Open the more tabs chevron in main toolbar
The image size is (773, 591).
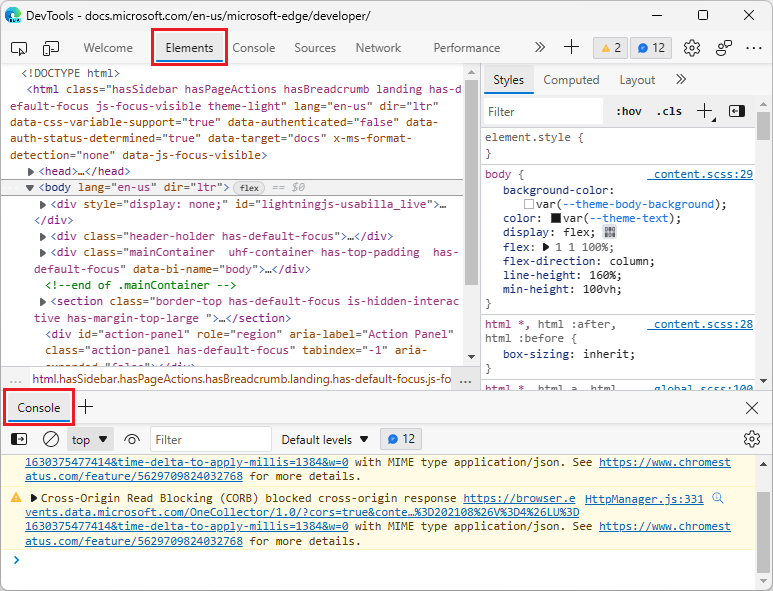(540, 47)
